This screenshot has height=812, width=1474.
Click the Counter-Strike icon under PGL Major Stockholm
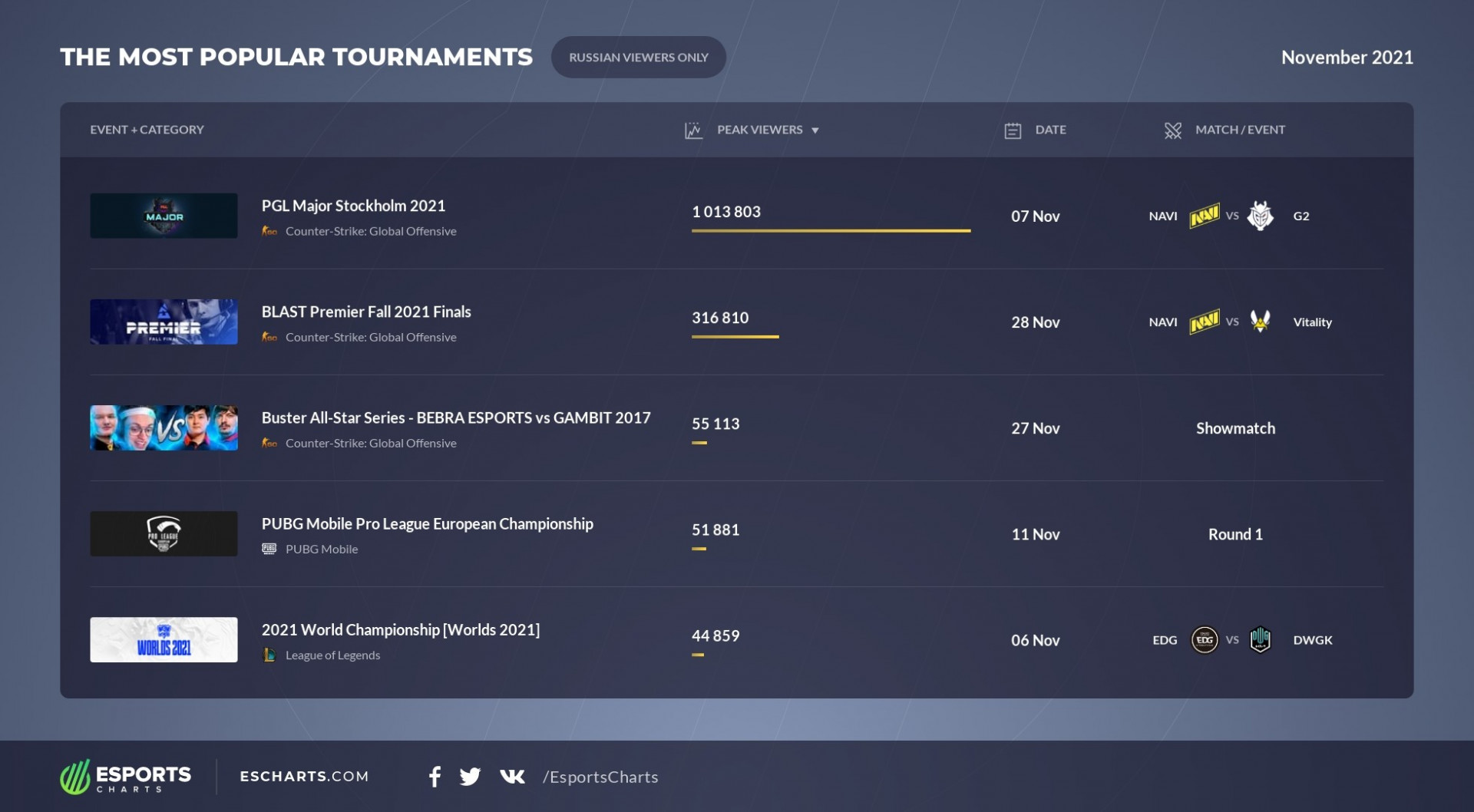(x=270, y=231)
